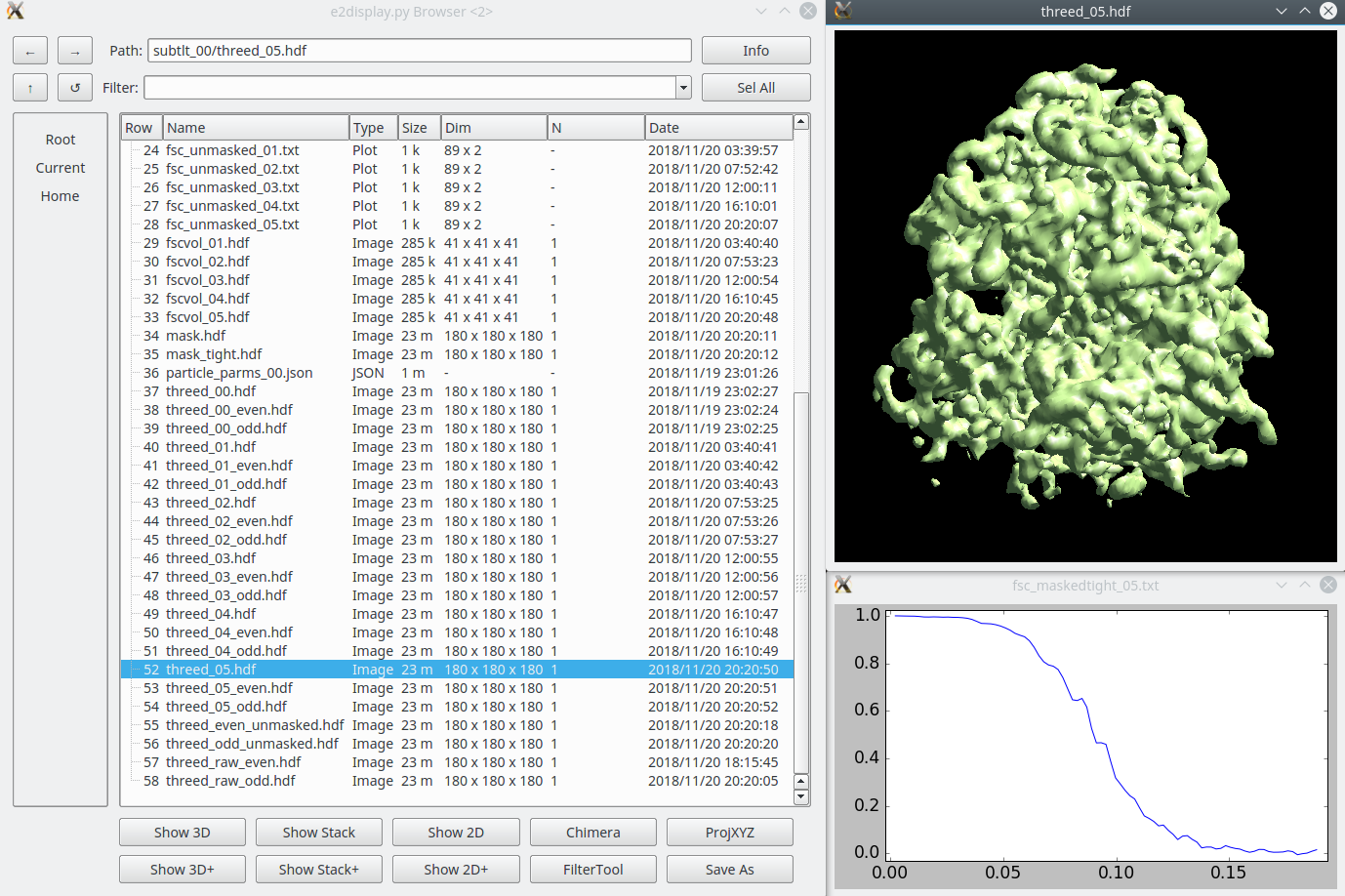Screen dimensions: 1345x896
Task: Click the window icon of threed_05.hdf viewer
Action: 843,11
